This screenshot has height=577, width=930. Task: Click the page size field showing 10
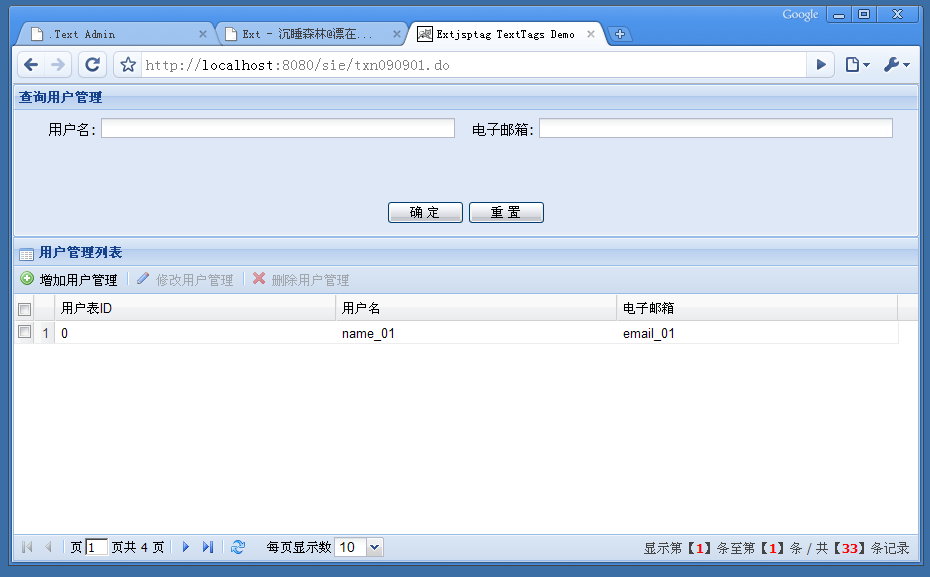pos(351,547)
